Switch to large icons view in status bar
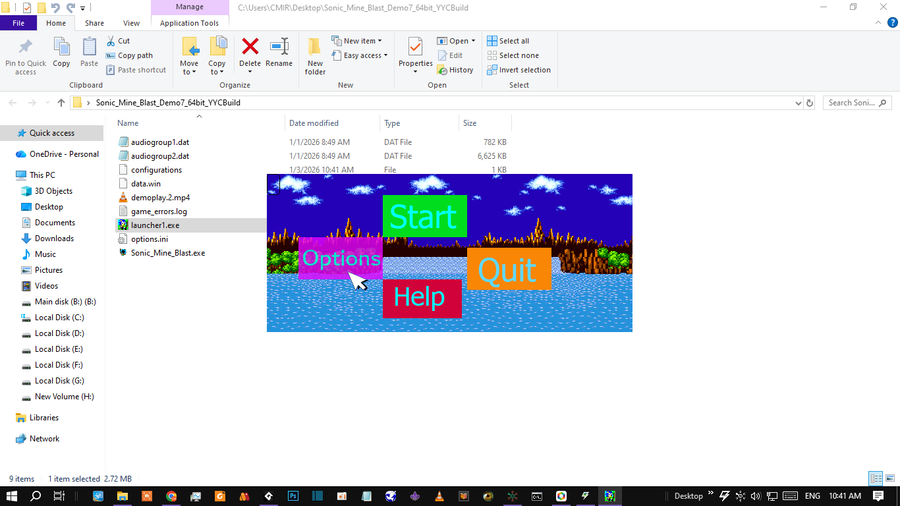Image resolution: width=900 pixels, height=506 pixels. click(890, 478)
